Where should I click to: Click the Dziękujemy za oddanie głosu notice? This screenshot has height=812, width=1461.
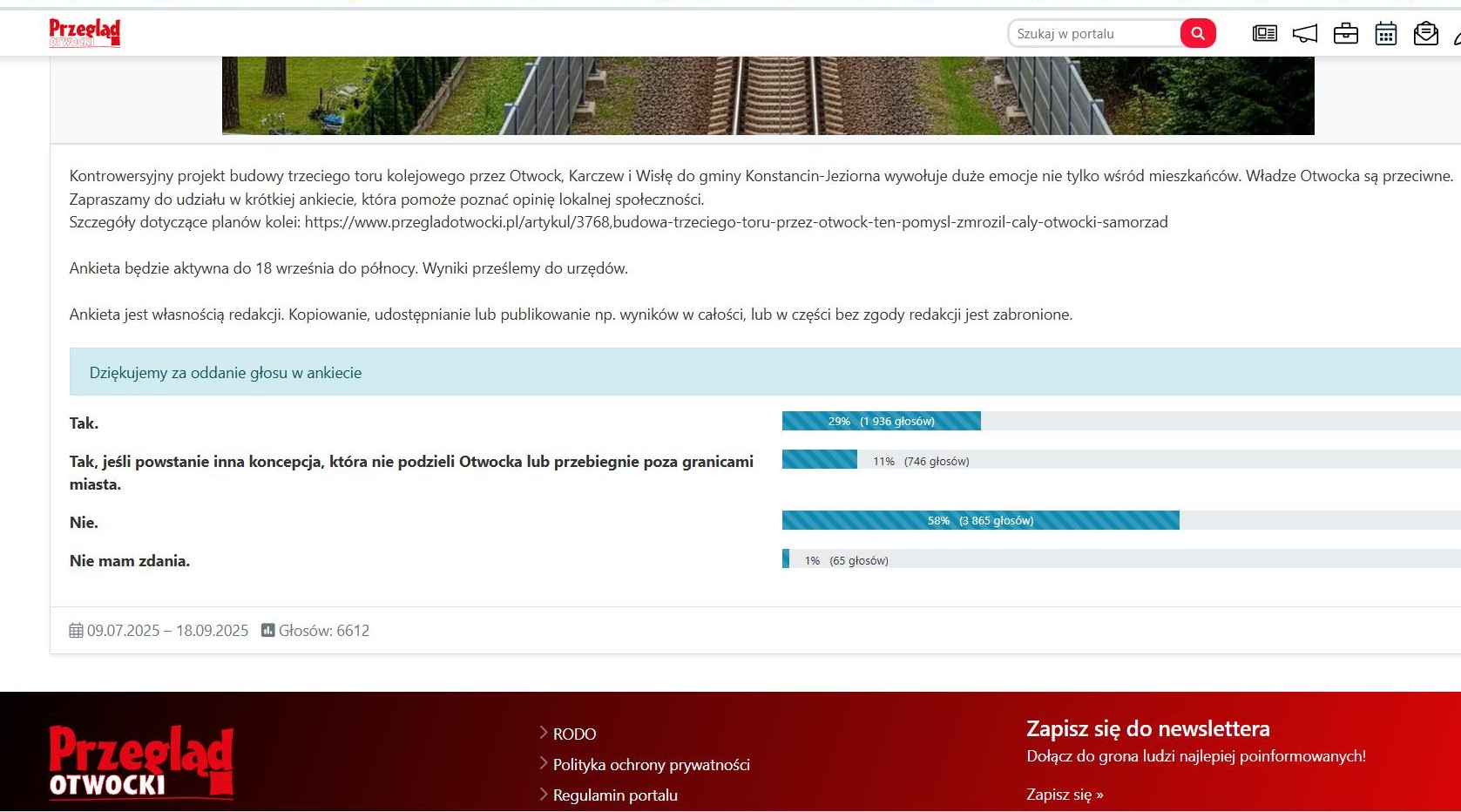click(x=765, y=372)
